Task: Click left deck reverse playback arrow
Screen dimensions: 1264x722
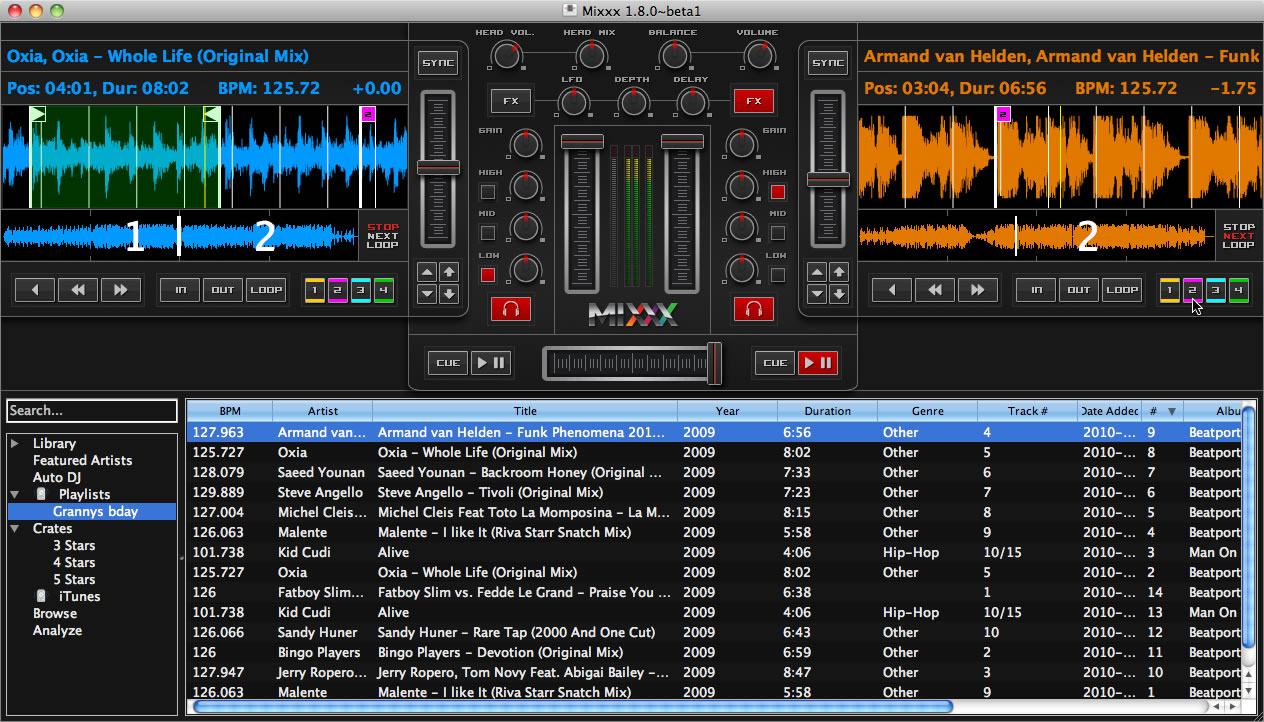Action: [x=35, y=290]
